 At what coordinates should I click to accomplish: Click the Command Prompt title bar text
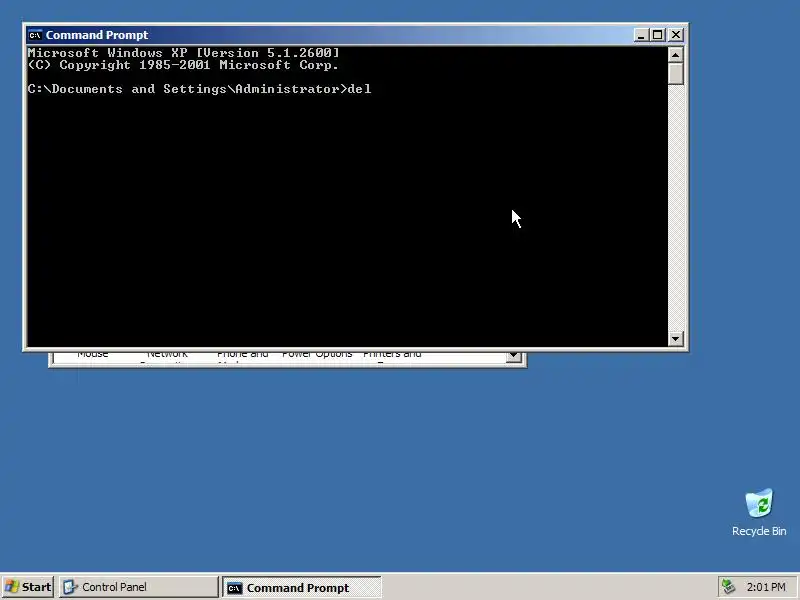coord(97,35)
